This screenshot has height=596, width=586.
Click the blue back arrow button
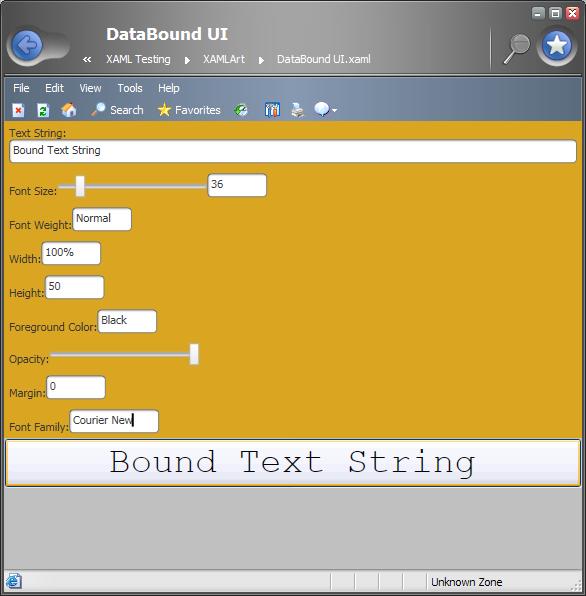27,45
